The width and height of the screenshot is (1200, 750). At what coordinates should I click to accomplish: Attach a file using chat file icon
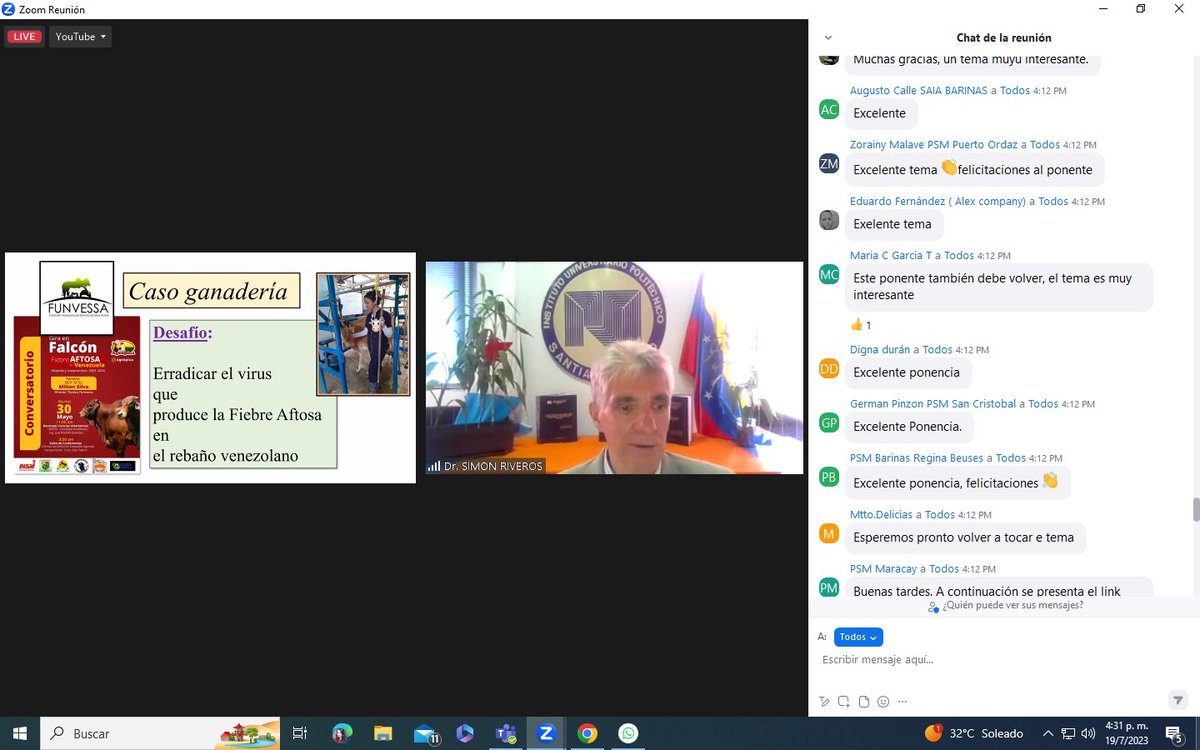(x=864, y=701)
